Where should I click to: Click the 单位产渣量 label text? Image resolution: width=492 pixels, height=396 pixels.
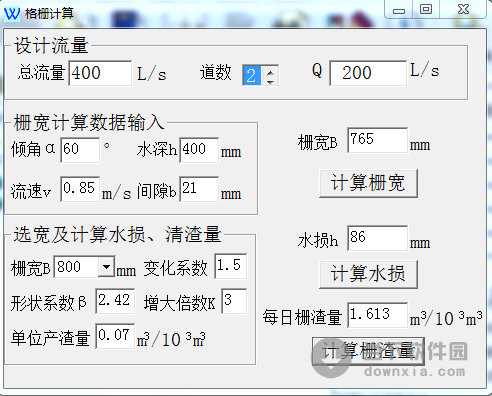pyautogui.click(x=50, y=338)
